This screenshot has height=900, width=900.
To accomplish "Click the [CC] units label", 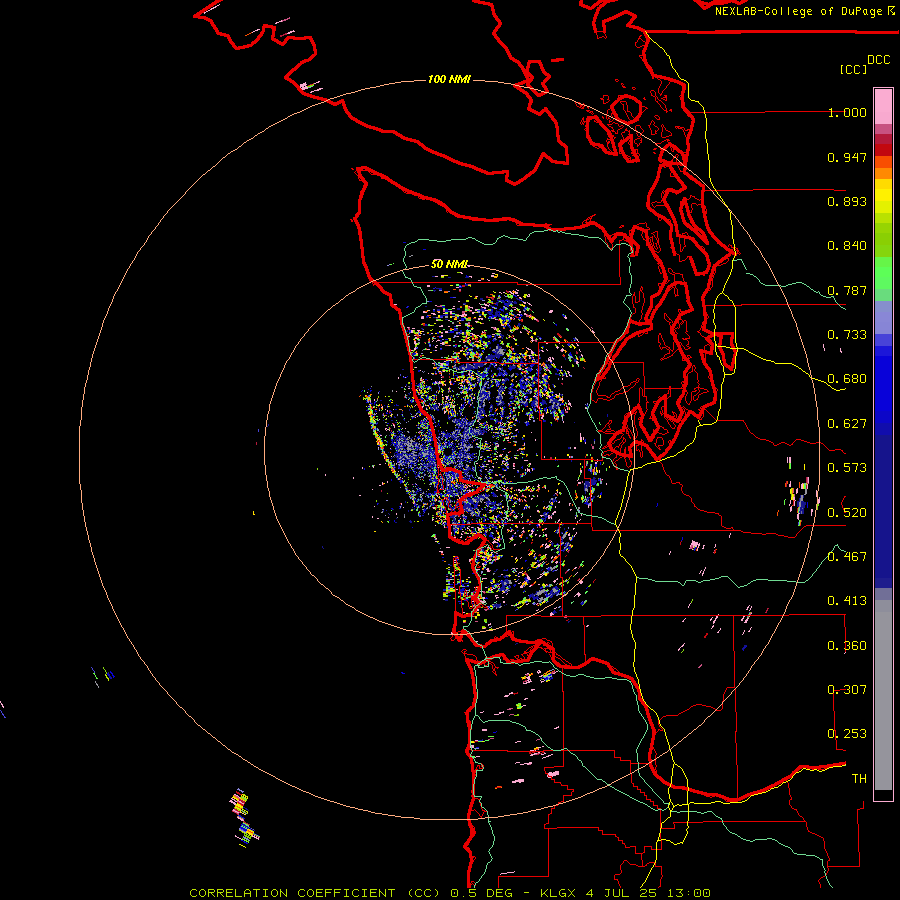I will point(854,69).
